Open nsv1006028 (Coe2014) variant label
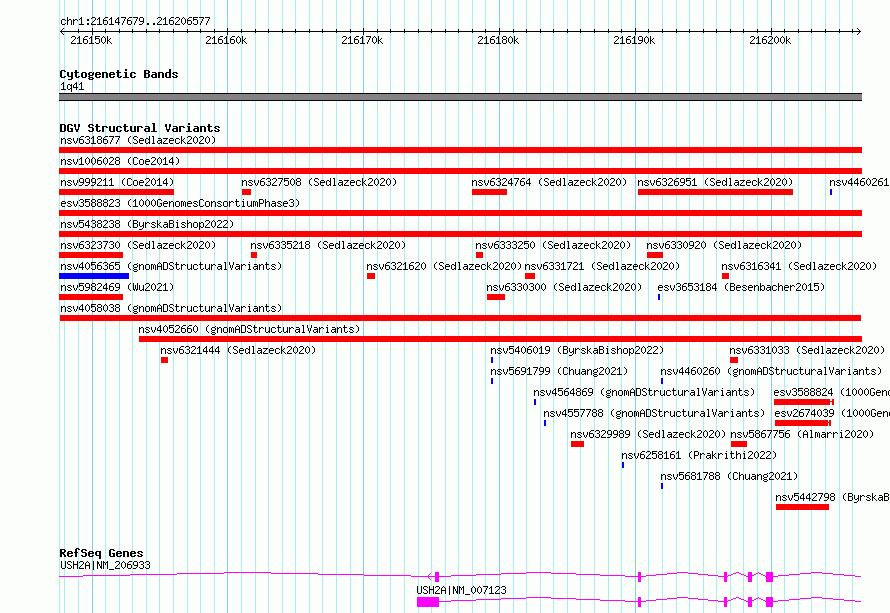890x613 pixels. point(120,161)
